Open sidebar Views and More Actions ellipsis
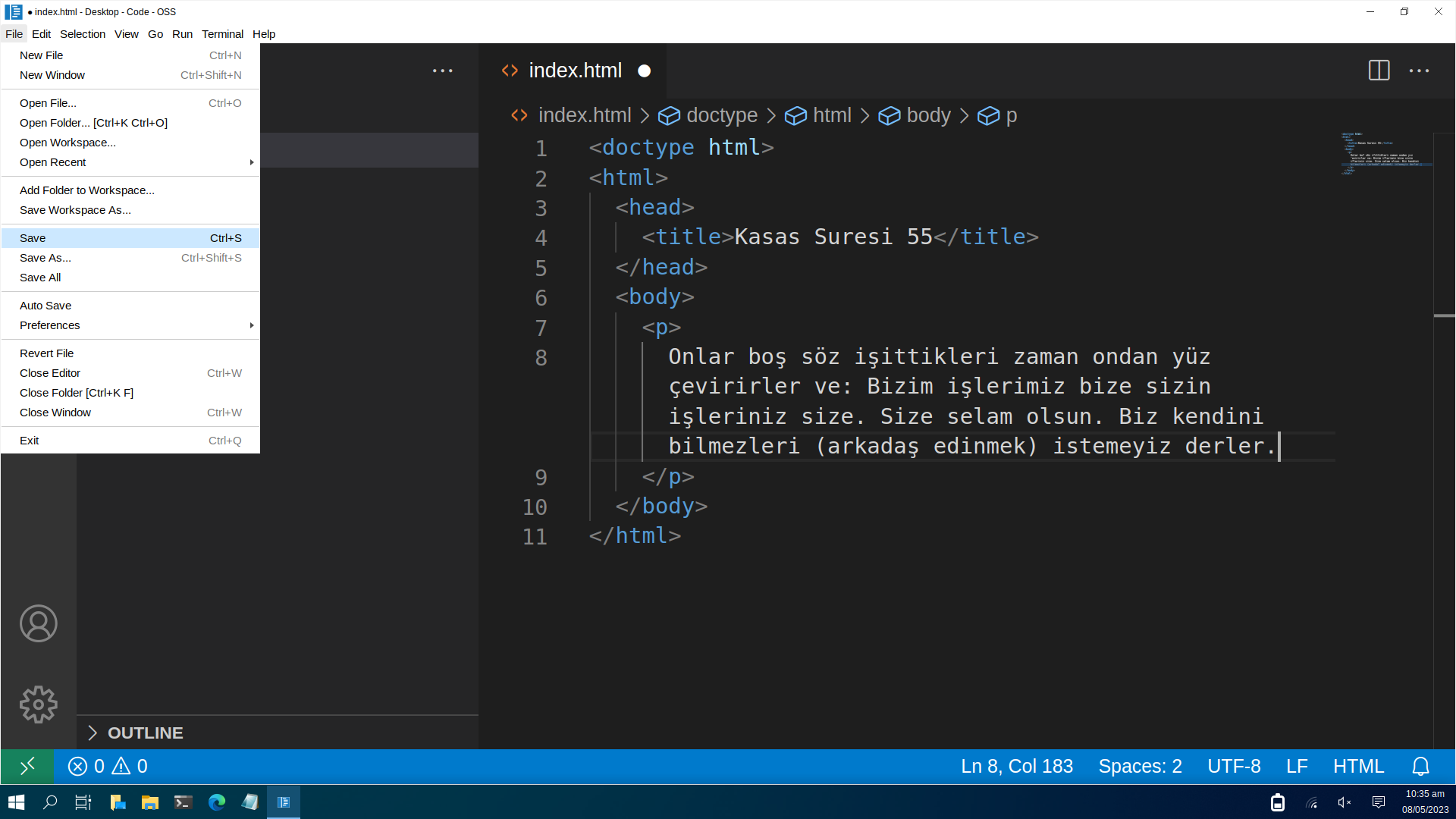Image resolution: width=1456 pixels, height=819 pixels. (442, 71)
